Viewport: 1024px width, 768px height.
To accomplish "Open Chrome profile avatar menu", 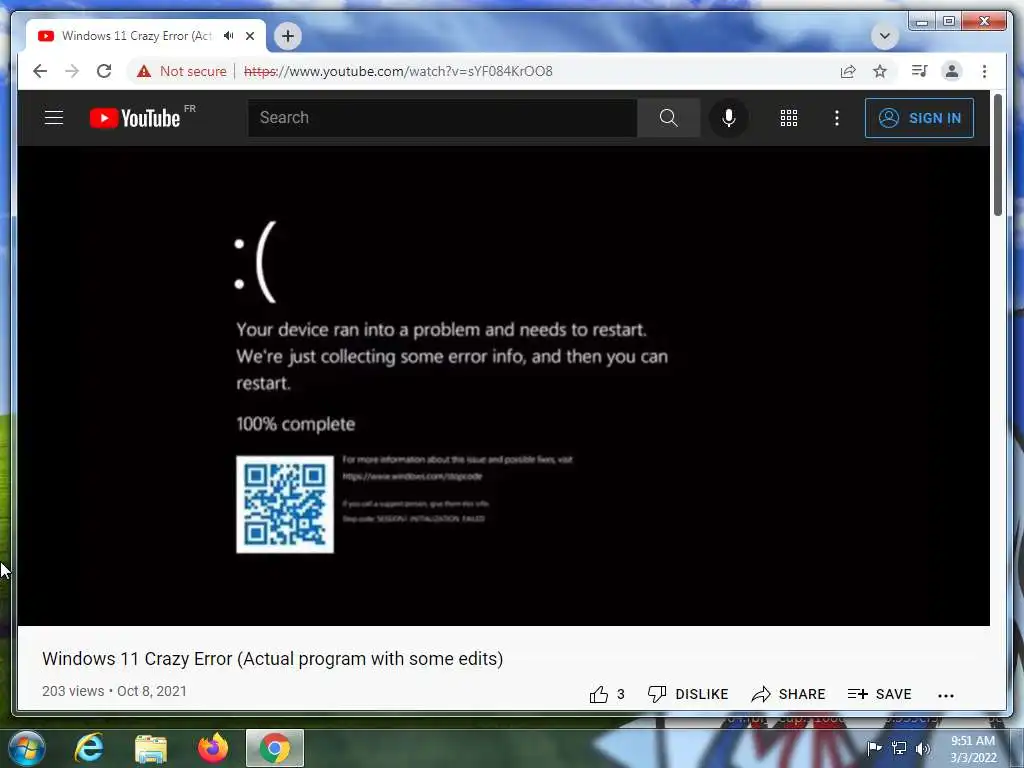I will point(952,71).
